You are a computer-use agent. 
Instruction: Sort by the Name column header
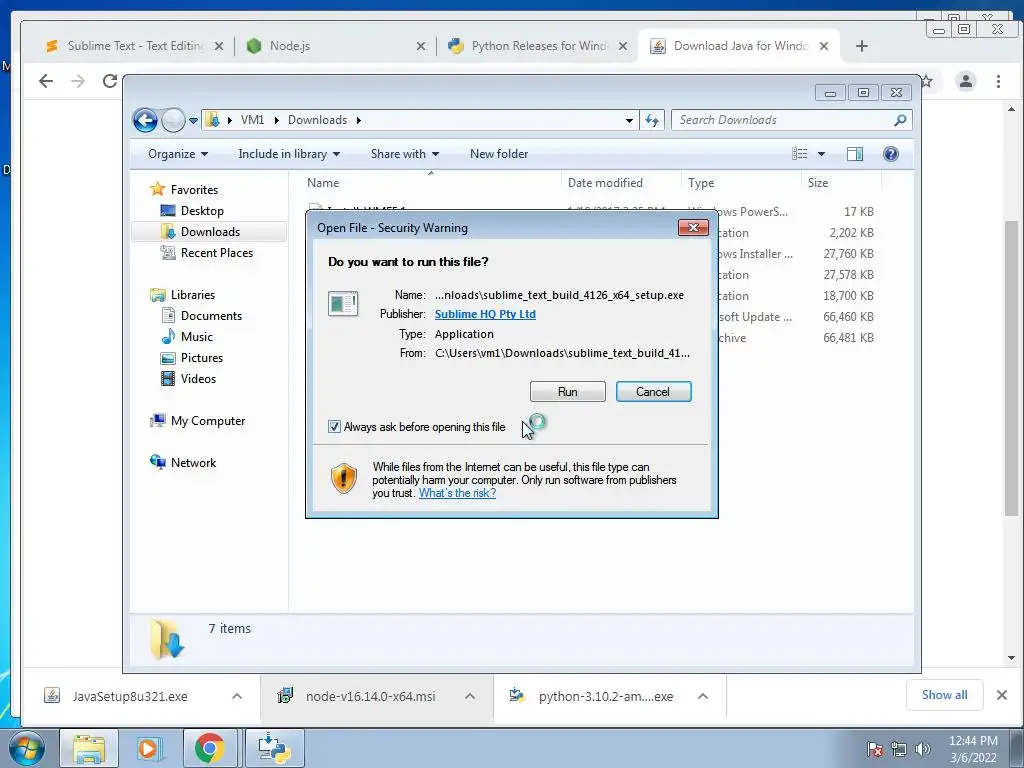pyautogui.click(x=430, y=183)
